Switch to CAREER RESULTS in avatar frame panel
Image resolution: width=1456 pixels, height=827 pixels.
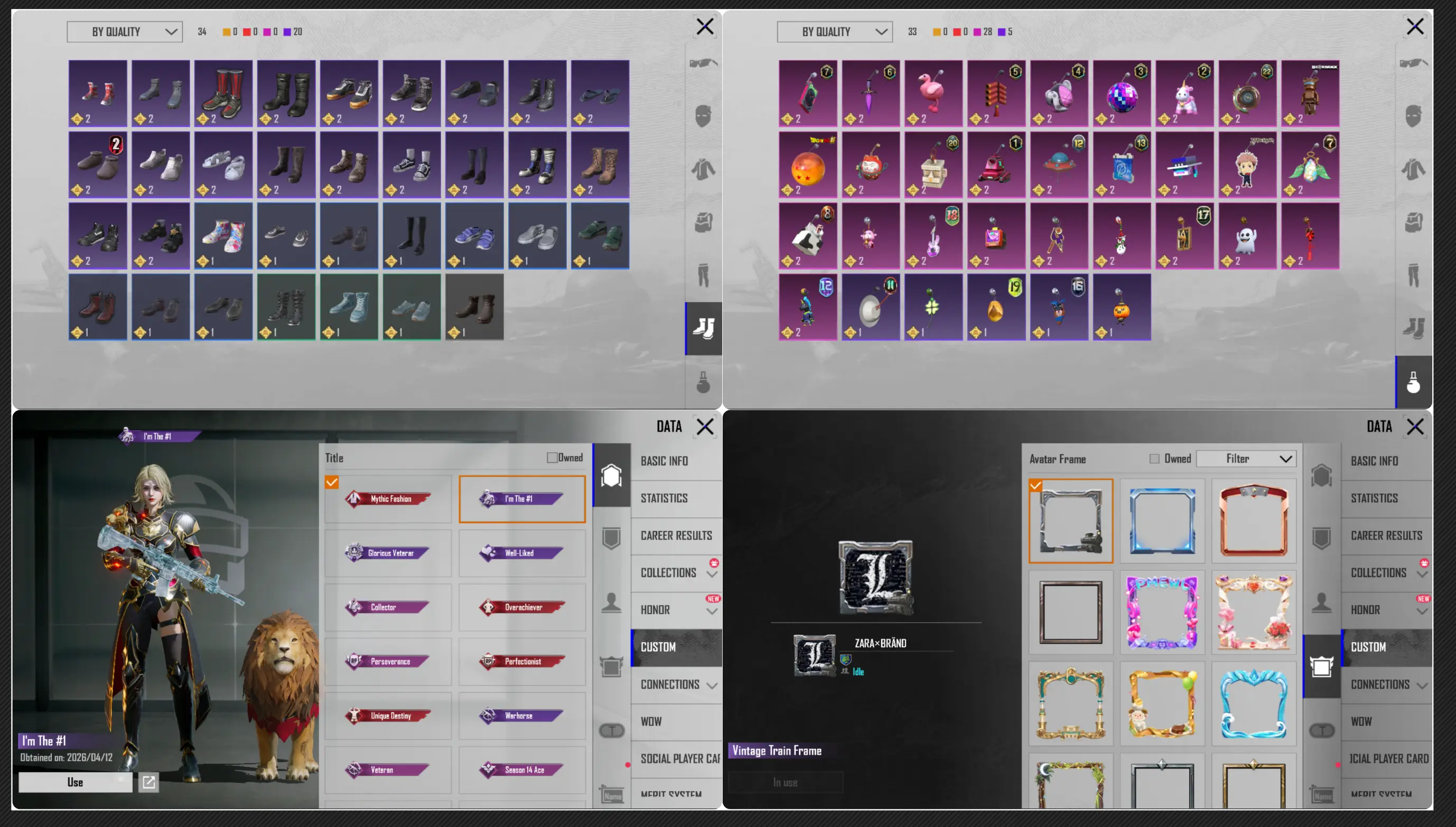pyautogui.click(x=1386, y=536)
